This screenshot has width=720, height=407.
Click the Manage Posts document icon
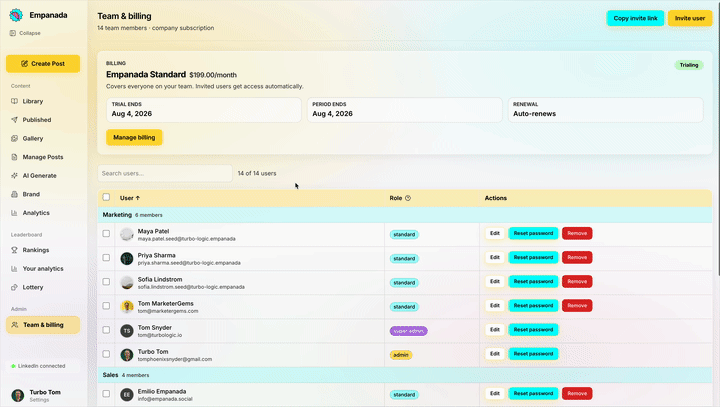pyautogui.click(x=14, y=157)
